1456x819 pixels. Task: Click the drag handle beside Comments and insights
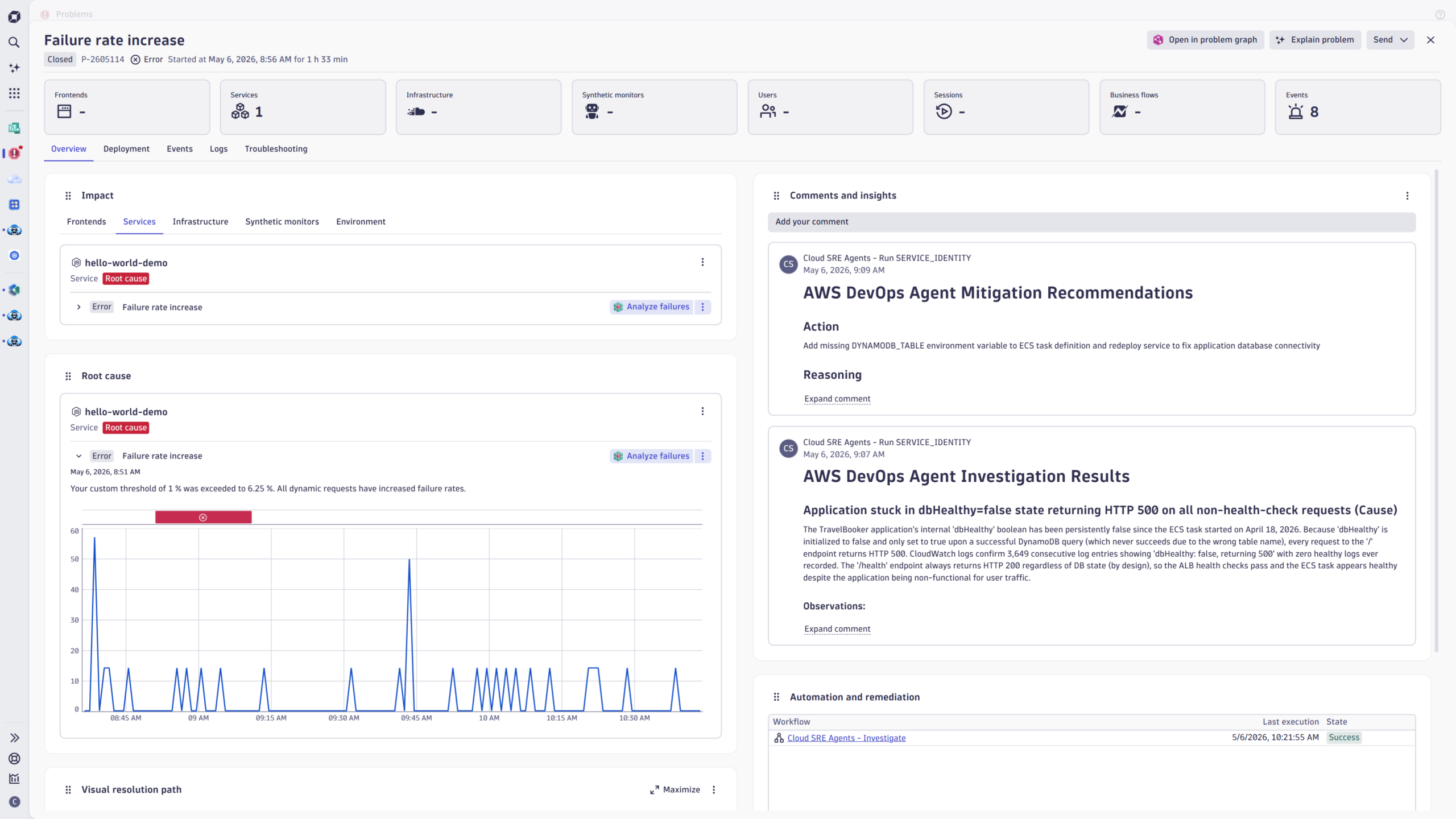coord(776,196)
